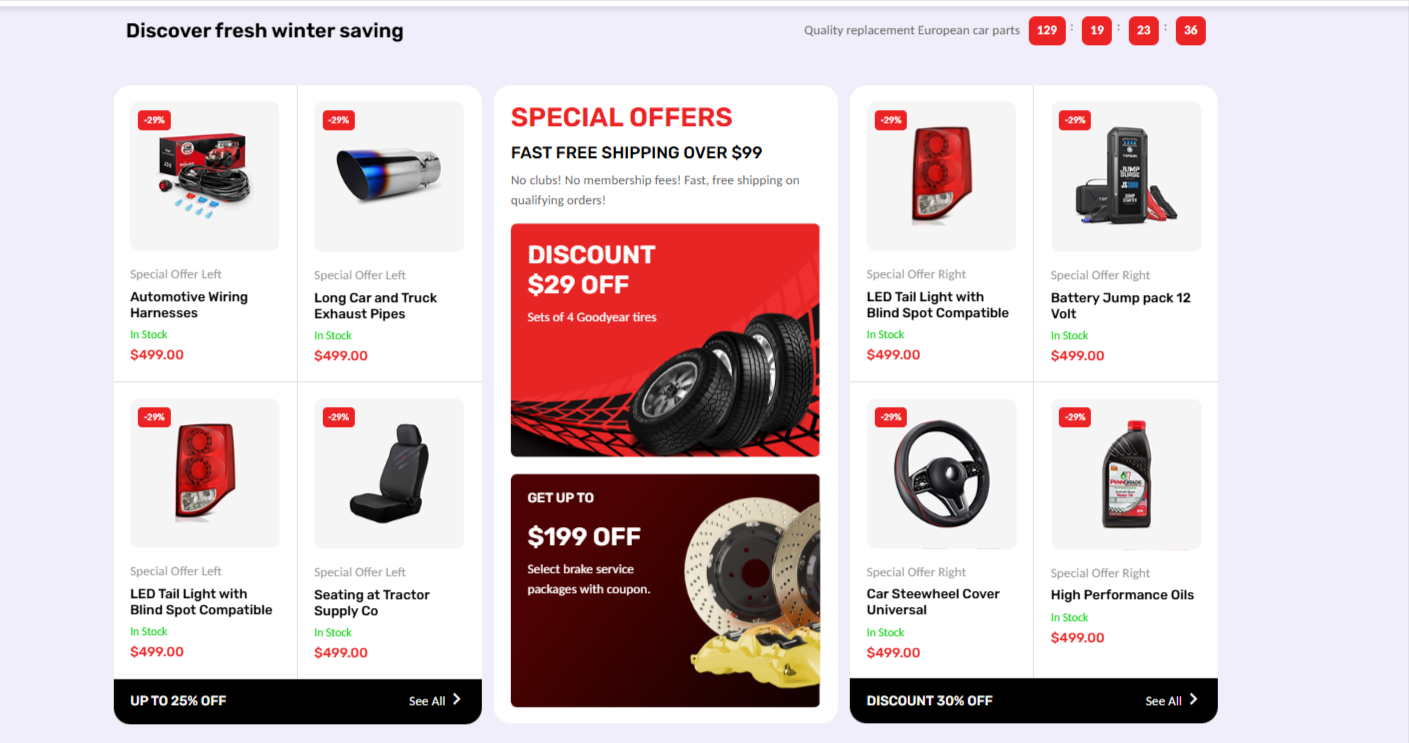Open the High Performance Oils title link
This screenshot has height=743, width=1409.
click(1122, 595)
